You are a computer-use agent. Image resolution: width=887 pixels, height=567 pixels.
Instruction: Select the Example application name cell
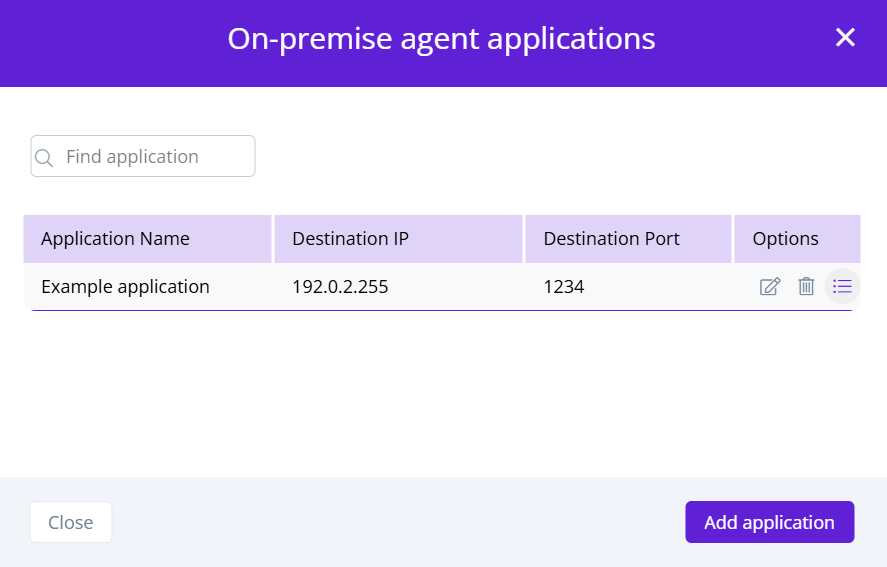(125, 287)
